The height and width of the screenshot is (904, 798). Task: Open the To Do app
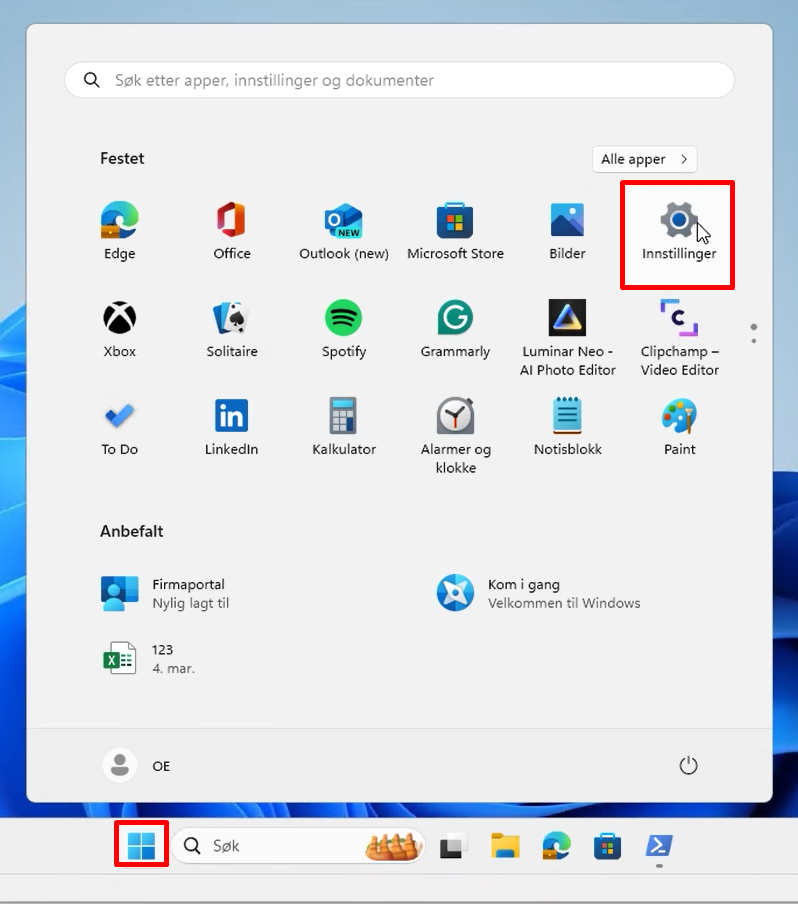point(119,427)
